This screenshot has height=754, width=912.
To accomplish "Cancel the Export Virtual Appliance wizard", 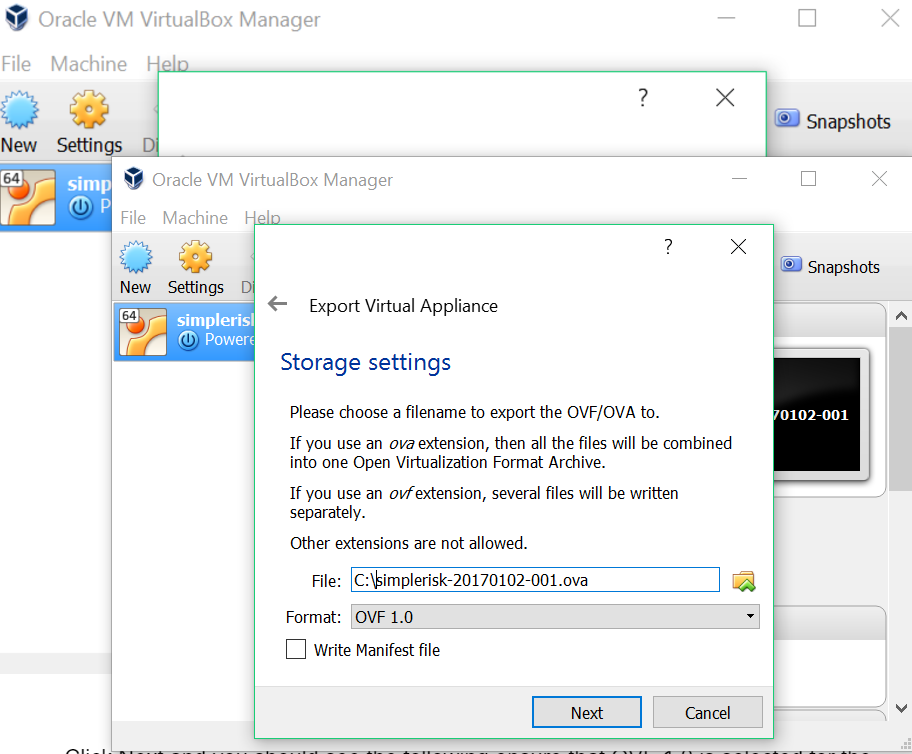I will (707, 712).
